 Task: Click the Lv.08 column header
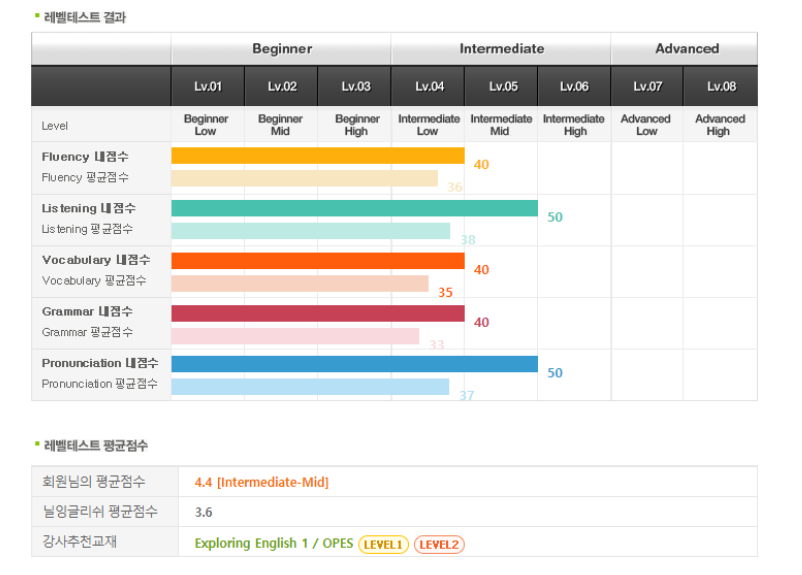721,86
